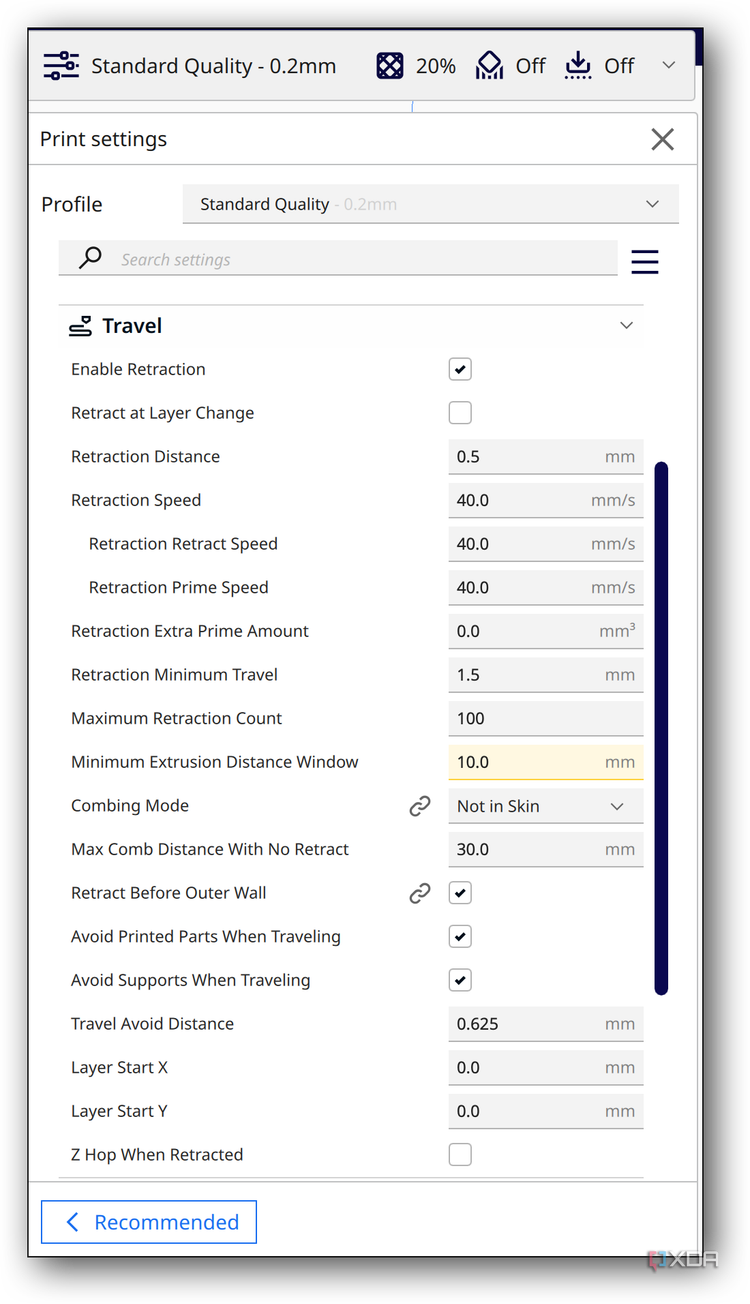The height and width of the screenshot is (1304, 750).
Task: Click the link icon beside Retract Before Outer Wall
Action: [420, 893]
